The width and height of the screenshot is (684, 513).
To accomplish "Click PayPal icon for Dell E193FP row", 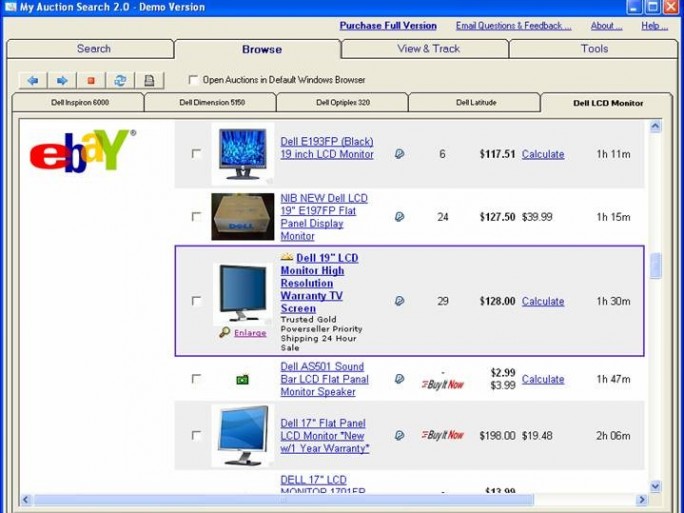I will coord(399,154).
